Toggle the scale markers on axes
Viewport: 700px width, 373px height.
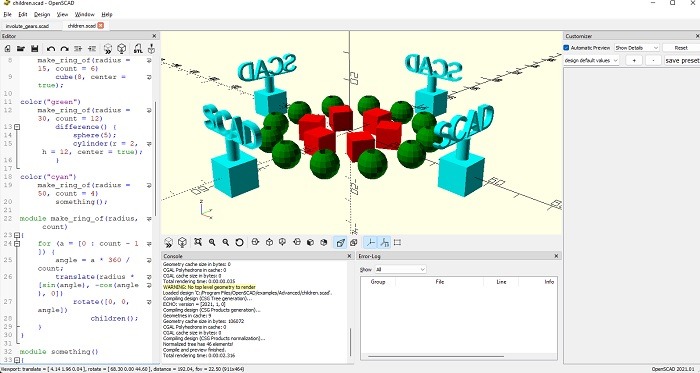point(384,242)
